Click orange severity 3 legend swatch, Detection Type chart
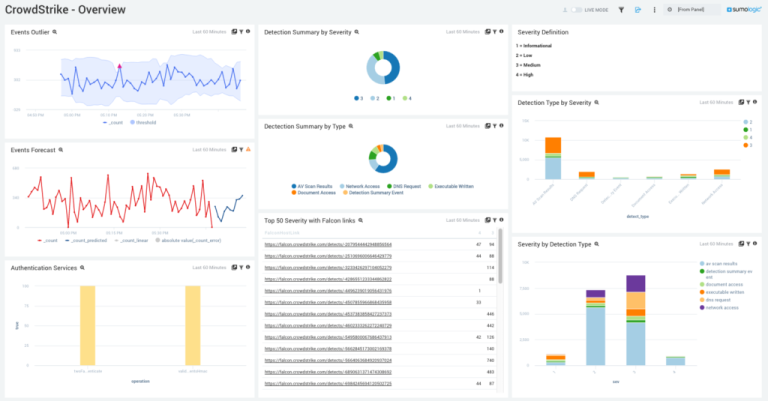Viewport: 768px width, 401px height. pos(745,145)
